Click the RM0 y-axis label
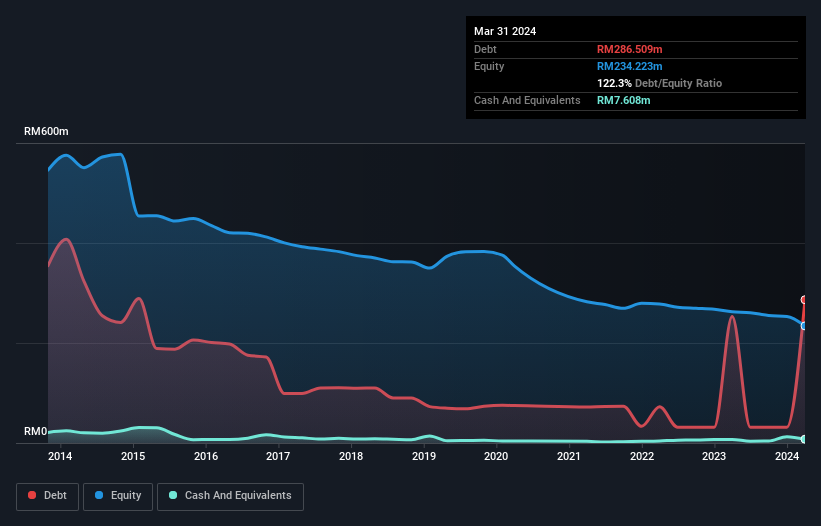This screenshot has width=821, height=526. tap(36, 432)
